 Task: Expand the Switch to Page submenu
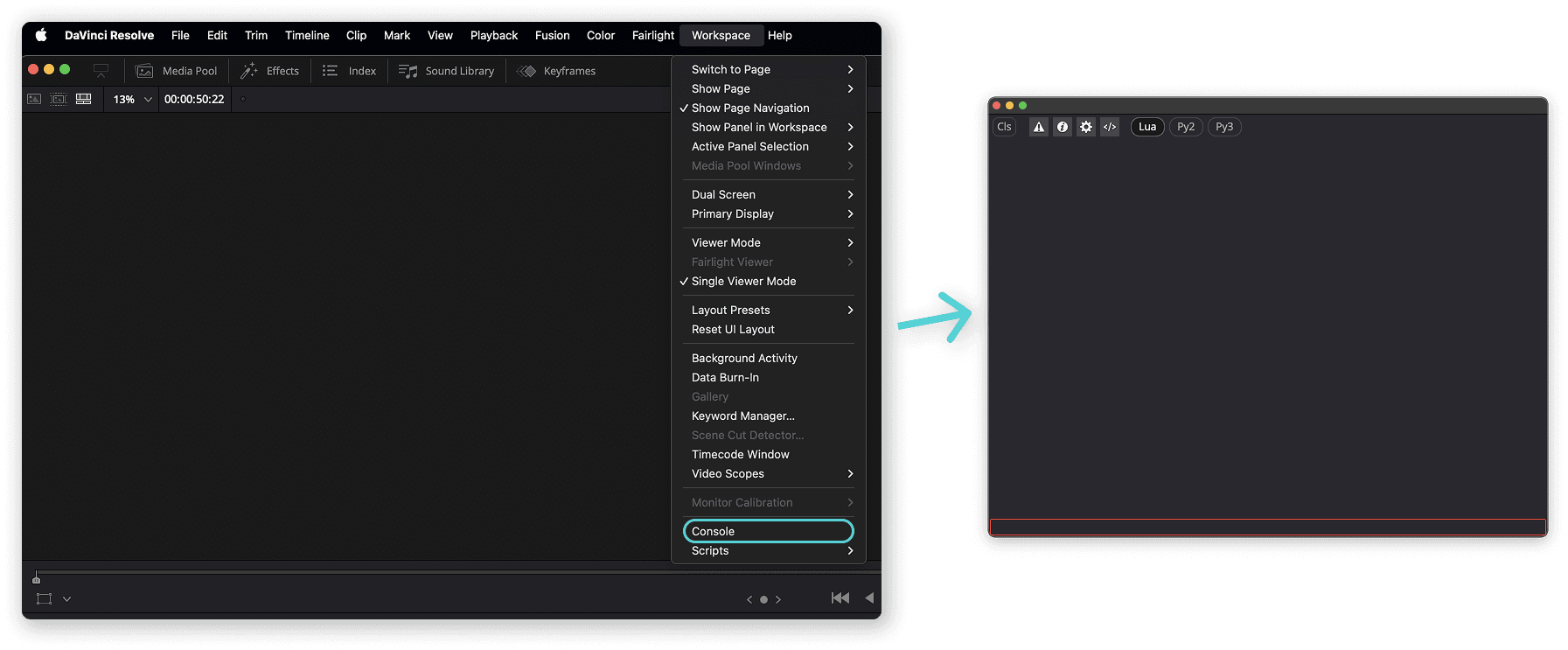[x=768, y=69]
